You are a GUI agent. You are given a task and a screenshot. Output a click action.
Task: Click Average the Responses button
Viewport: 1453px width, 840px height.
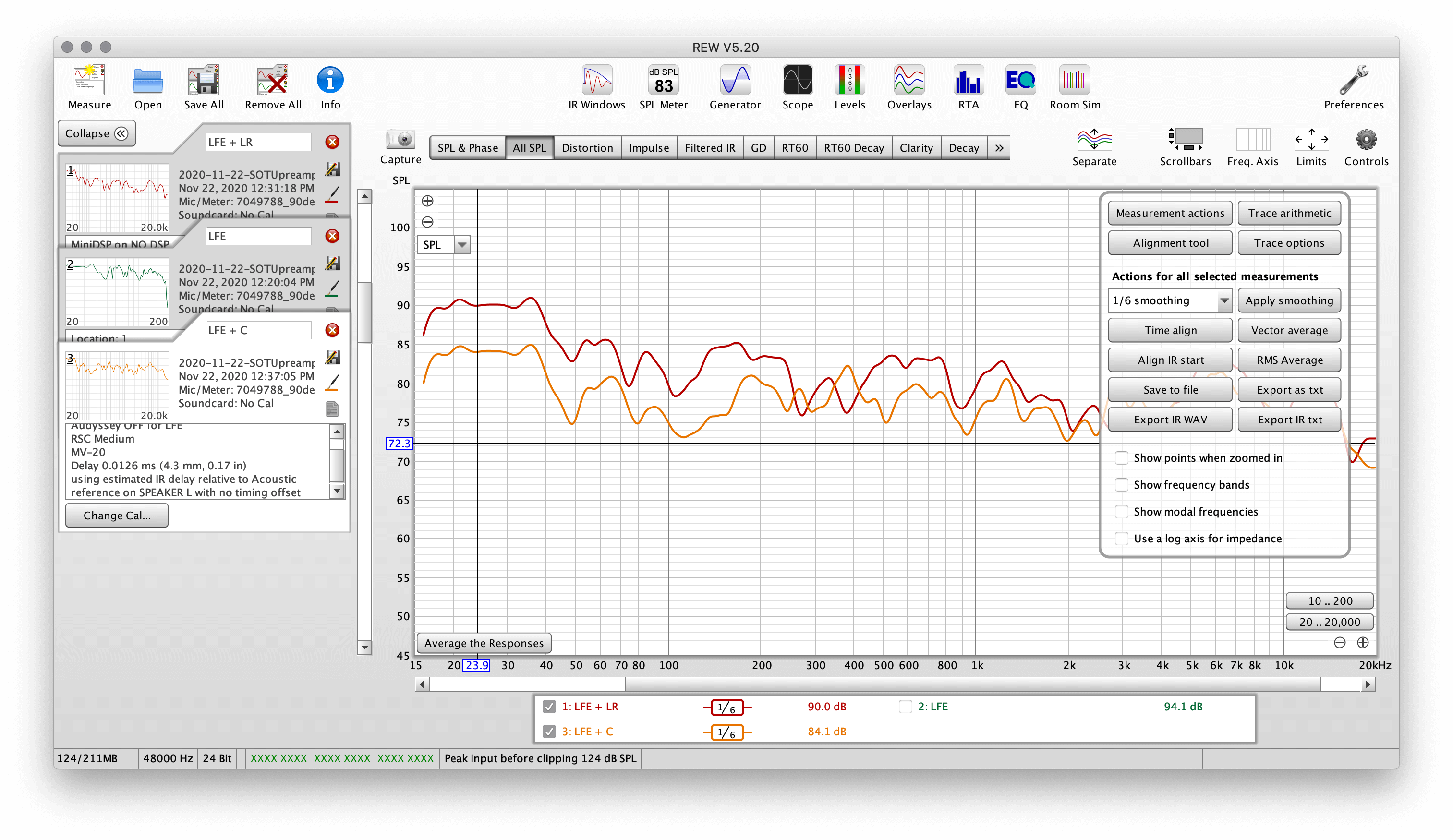(x=484, y=643)
